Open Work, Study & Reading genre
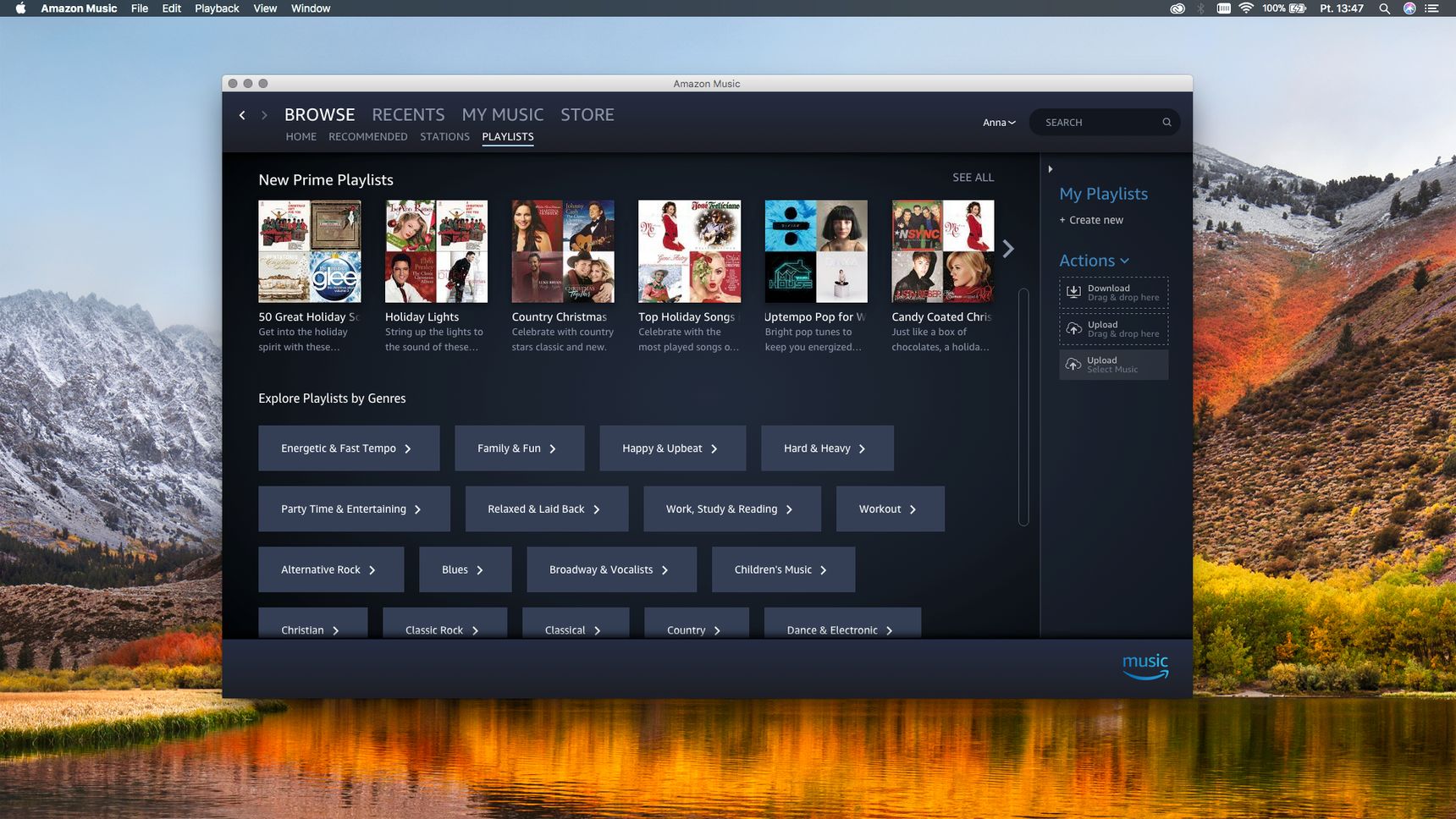This screenshot has width=1456, height=819. tap(731, 509)
